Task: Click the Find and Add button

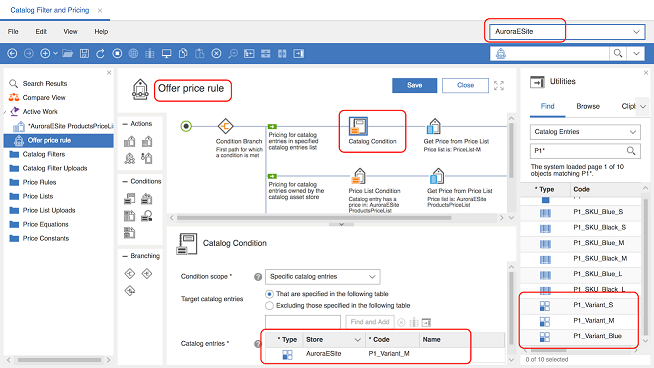Action: click(370, 322)
